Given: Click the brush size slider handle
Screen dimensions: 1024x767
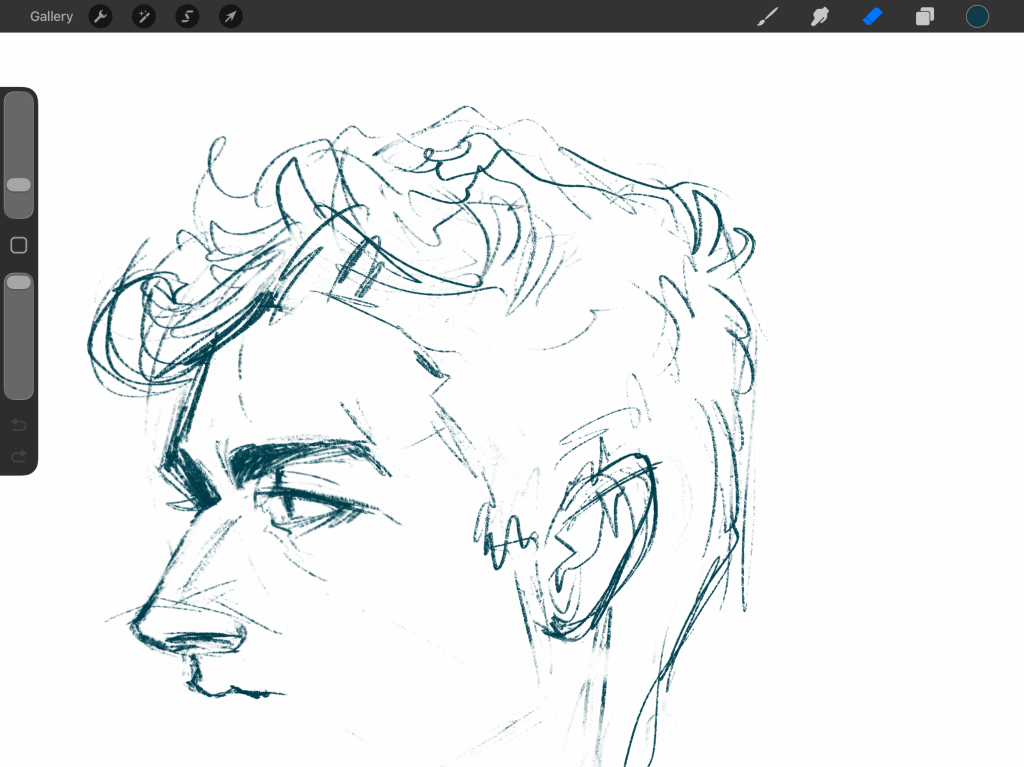Looking at the screenshot, I should [19, 185].
